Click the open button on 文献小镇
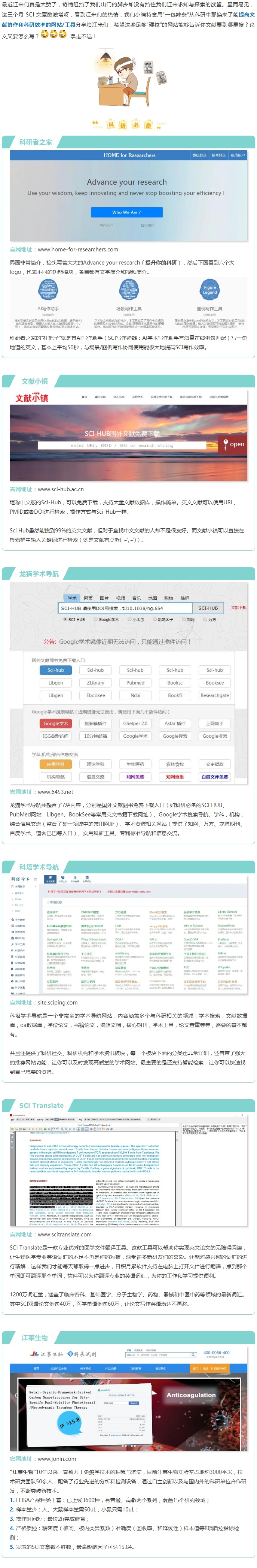The width and height of the screenshot is (257, 1568). 233,444
